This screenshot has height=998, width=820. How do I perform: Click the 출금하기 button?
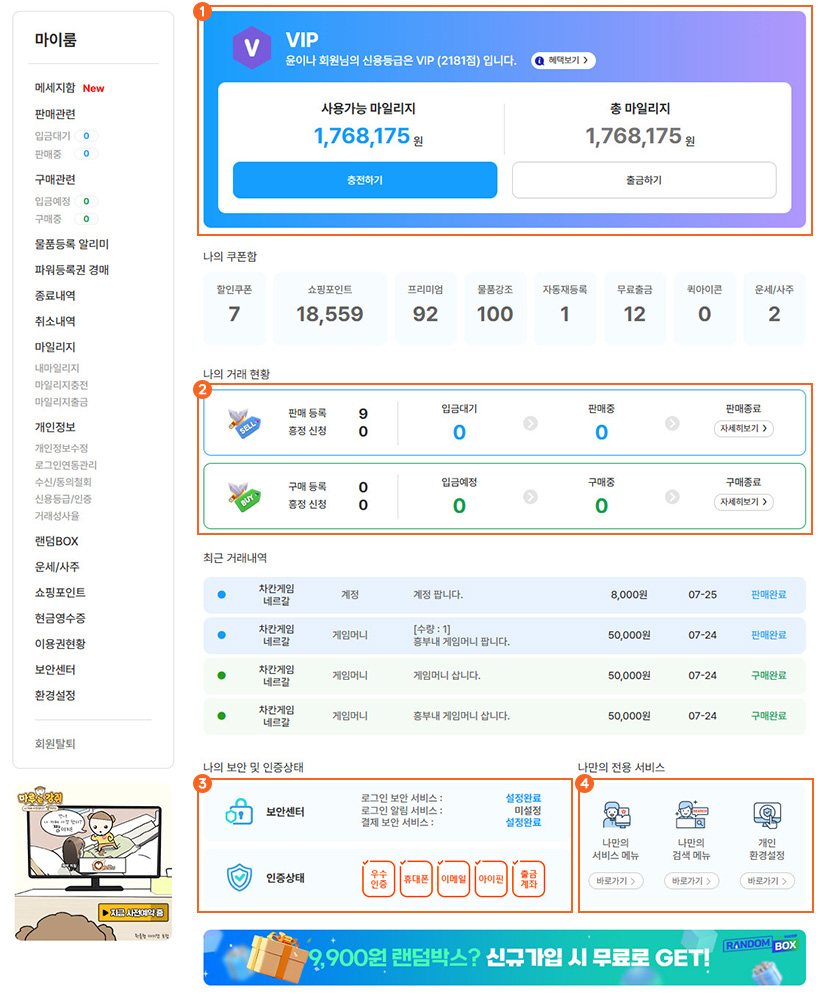point(644,180)
